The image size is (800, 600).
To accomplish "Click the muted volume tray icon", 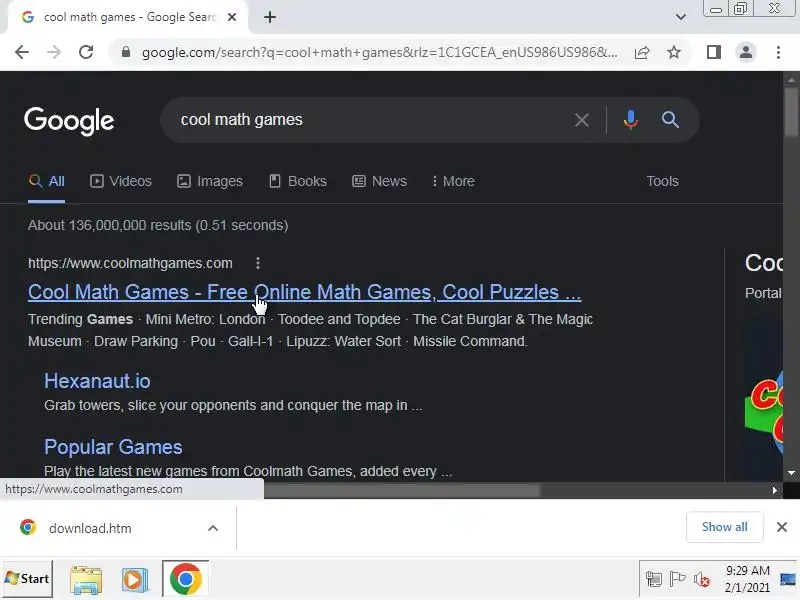I will (702, 579).
